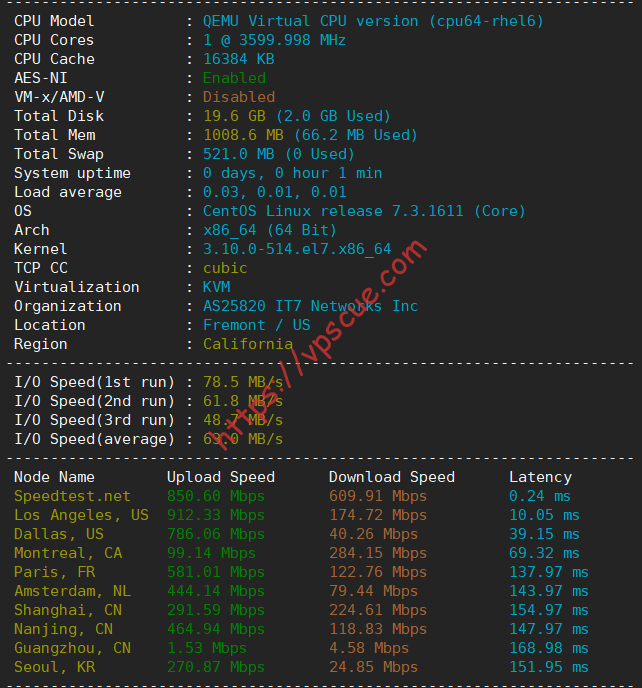The image size is (642, 688).
Task: Click the Guangzhou, CN node name
Action: (72, 648)
